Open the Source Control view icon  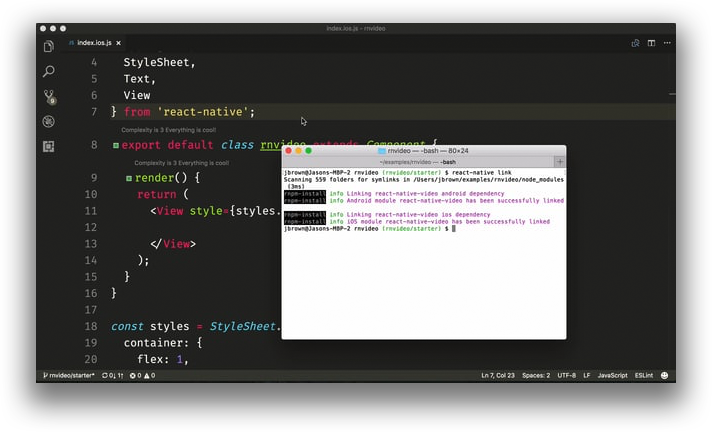(x=49, y=97)
